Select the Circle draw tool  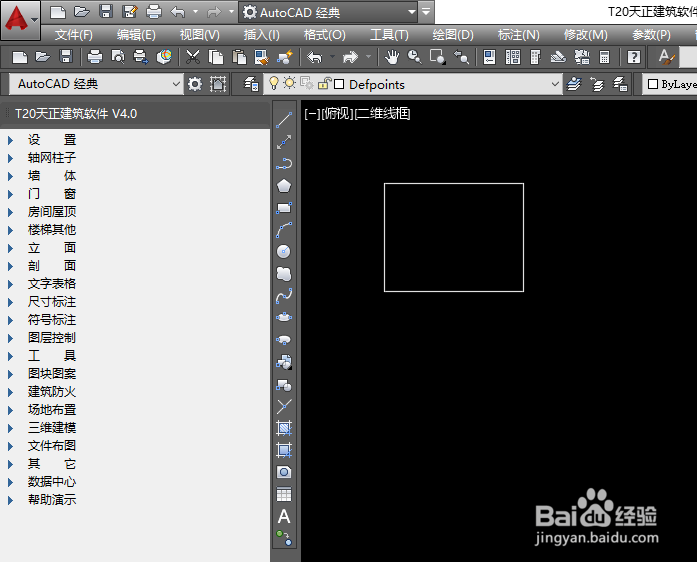click(x=284, y=252)
